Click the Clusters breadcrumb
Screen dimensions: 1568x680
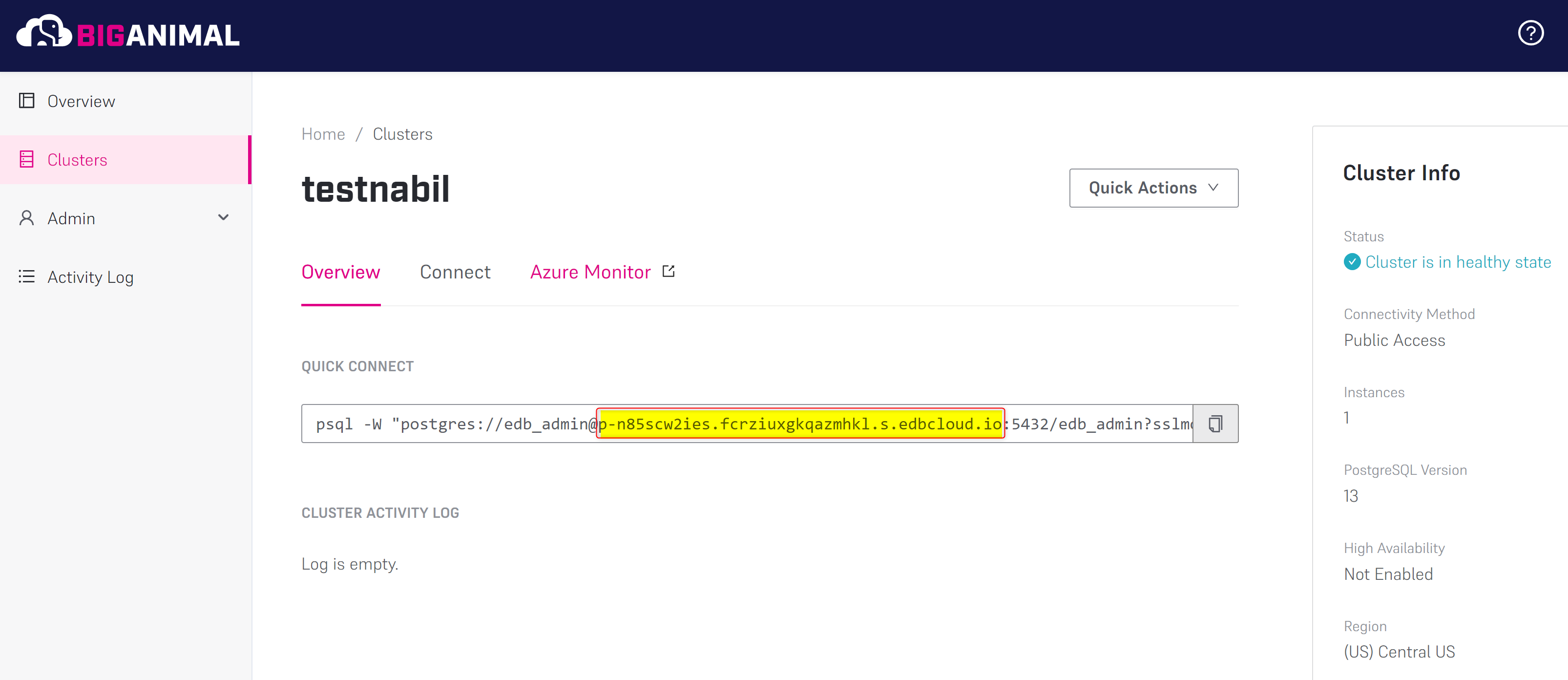pos(402,134)
